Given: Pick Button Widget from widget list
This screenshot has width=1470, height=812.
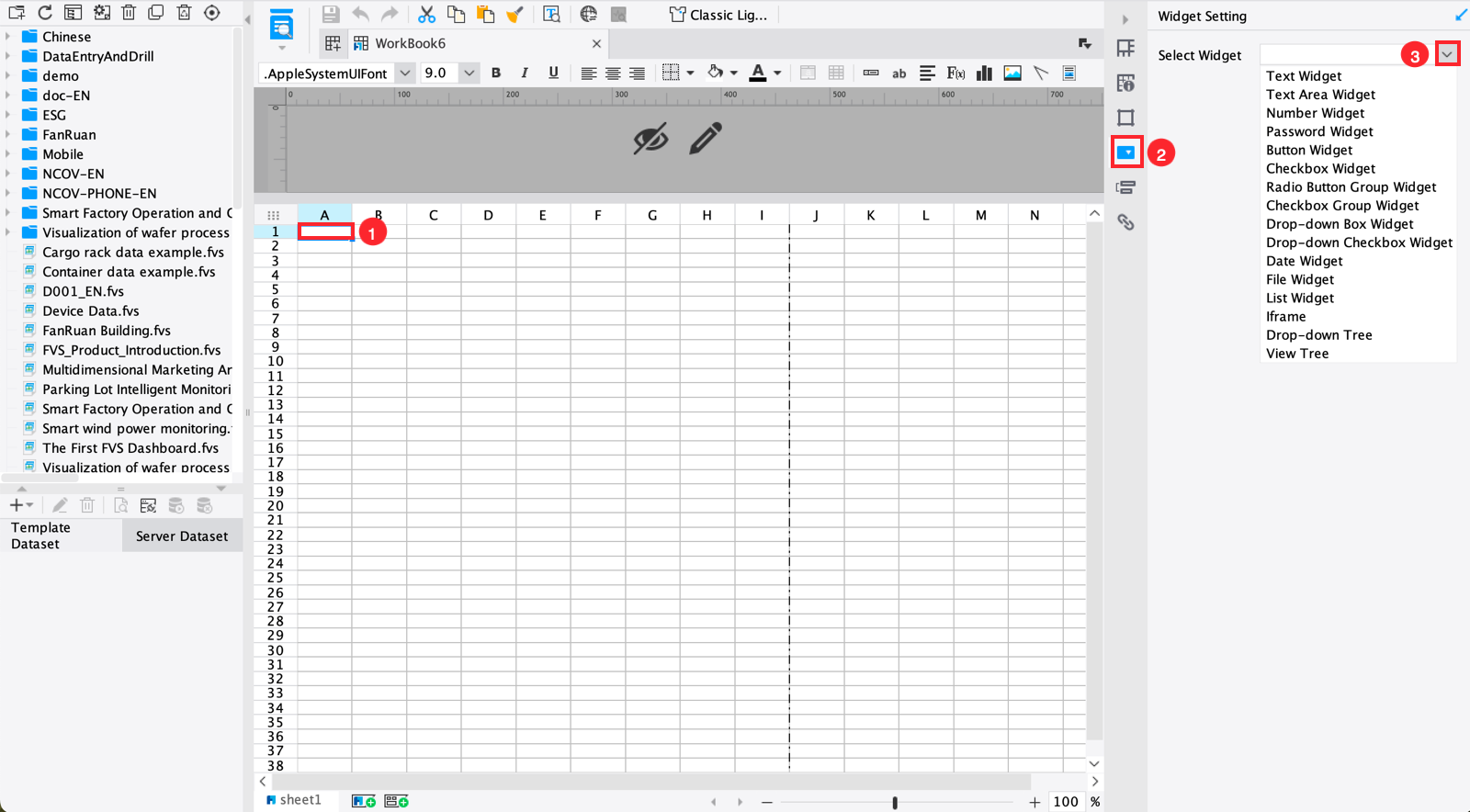Looking at the screenshot, I should (1309, 150).
